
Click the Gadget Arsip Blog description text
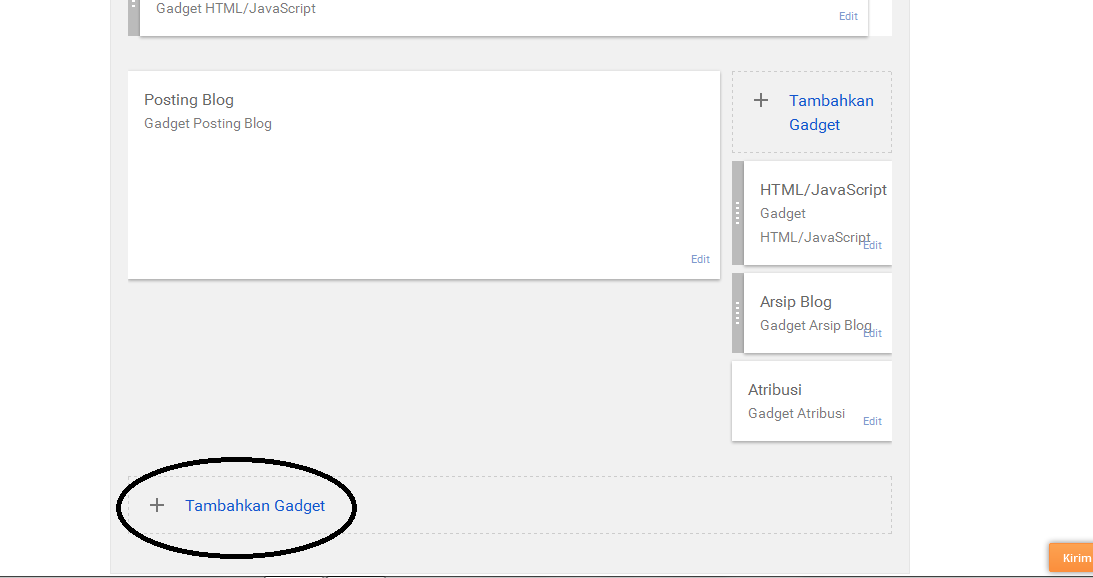click(x=816, y=326)
